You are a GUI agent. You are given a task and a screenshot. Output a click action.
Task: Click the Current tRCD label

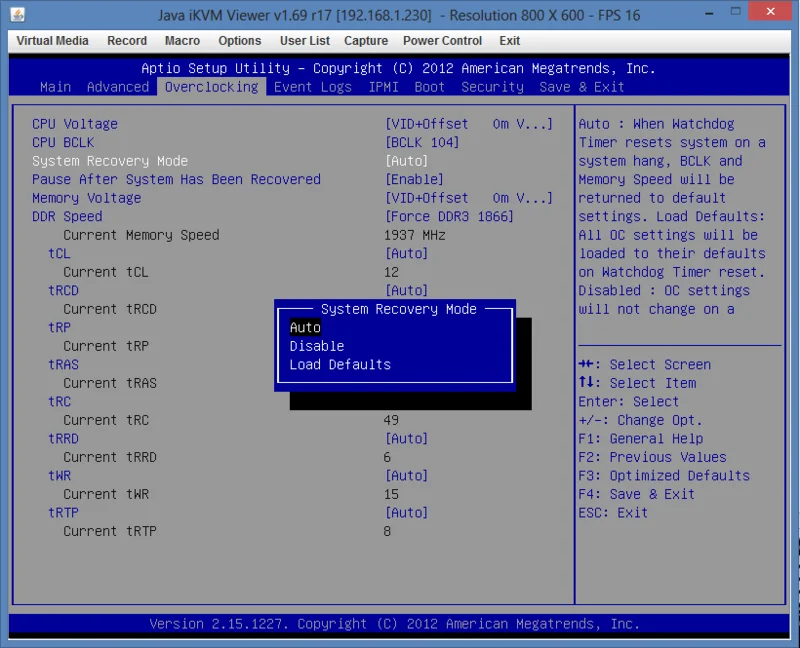pos(110,309)
